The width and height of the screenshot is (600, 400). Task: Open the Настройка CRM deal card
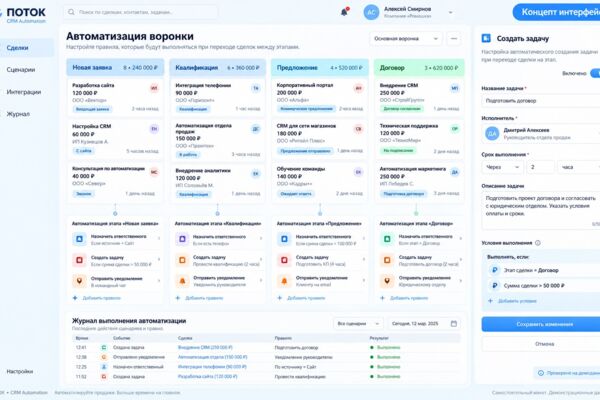click(115, 139)
